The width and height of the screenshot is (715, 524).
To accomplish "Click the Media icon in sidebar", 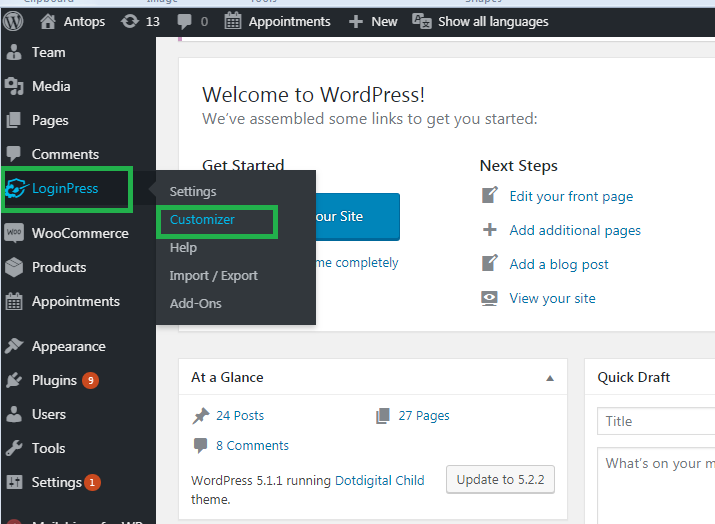I will (x=14, y=86).
